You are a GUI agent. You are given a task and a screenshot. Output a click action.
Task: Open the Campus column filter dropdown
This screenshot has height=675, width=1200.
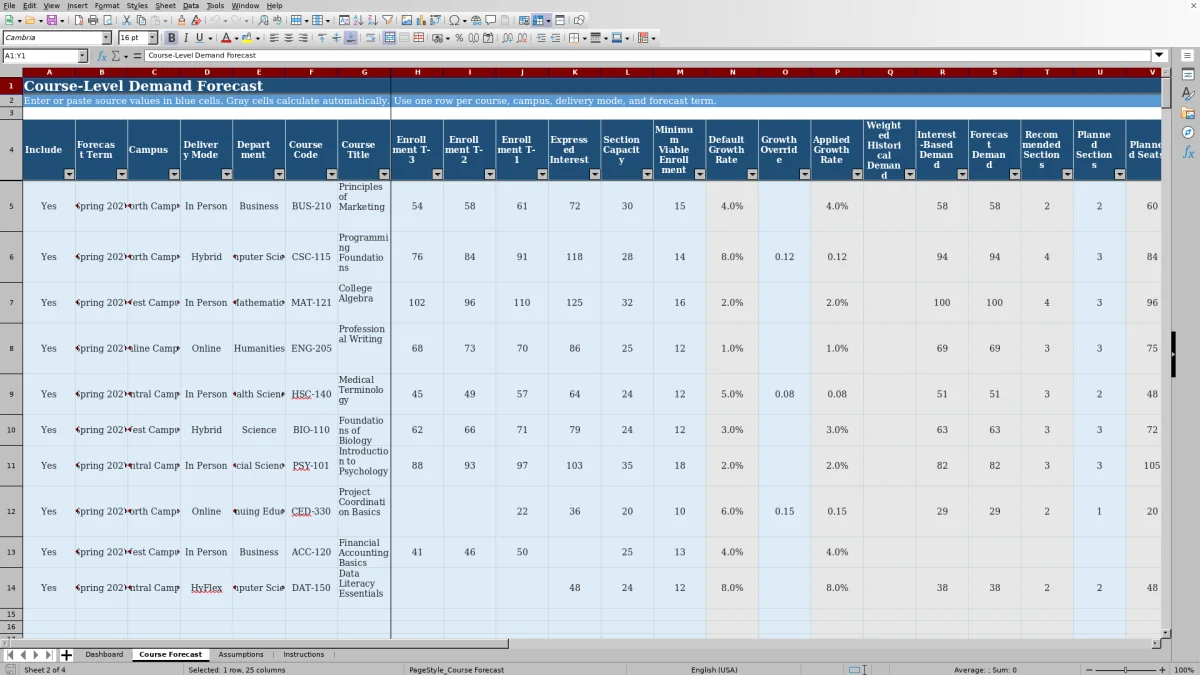[x=174, y=174]
